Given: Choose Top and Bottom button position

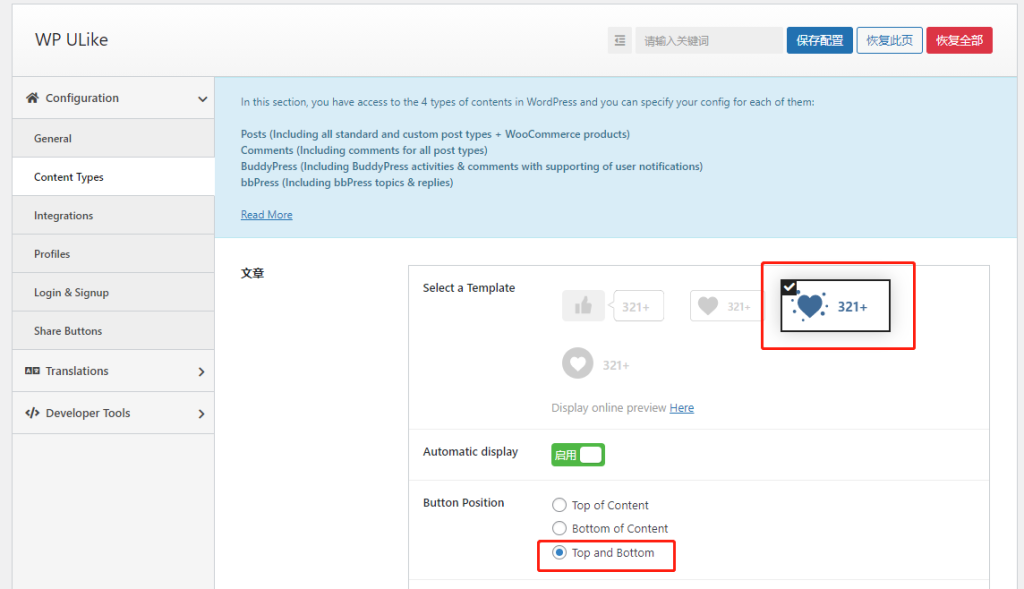Looking at the screenshot, I should [x=560, y=552].
